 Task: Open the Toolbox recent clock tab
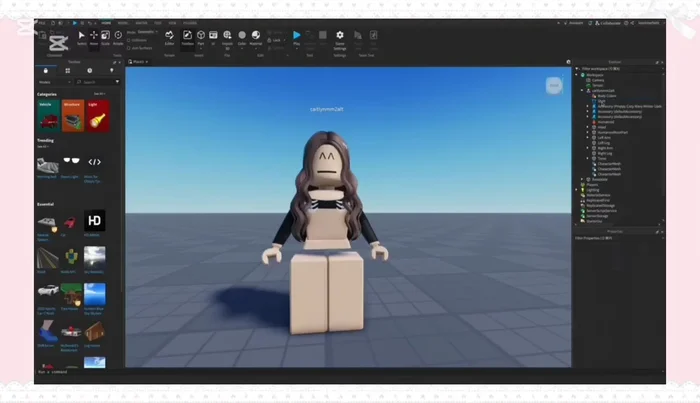(90, 71)
